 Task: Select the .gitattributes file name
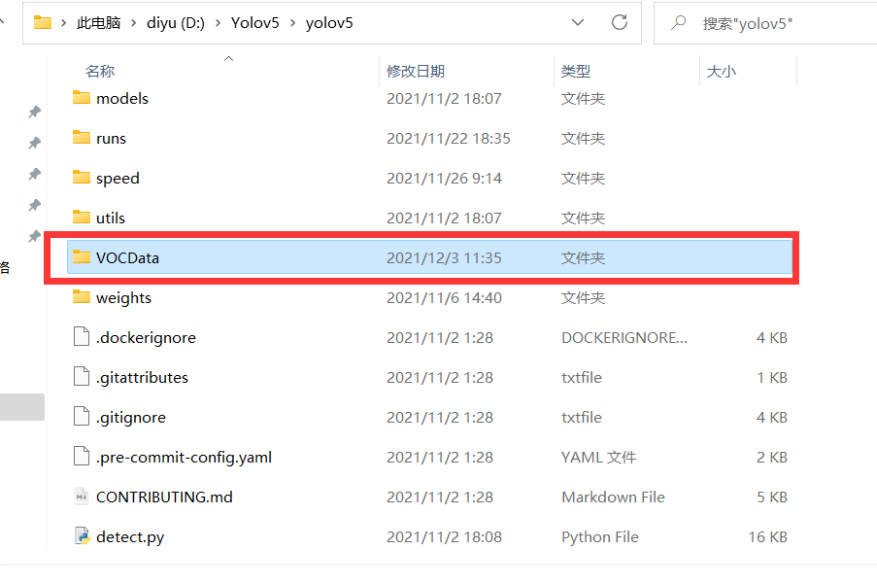click(x=142, y=377)
